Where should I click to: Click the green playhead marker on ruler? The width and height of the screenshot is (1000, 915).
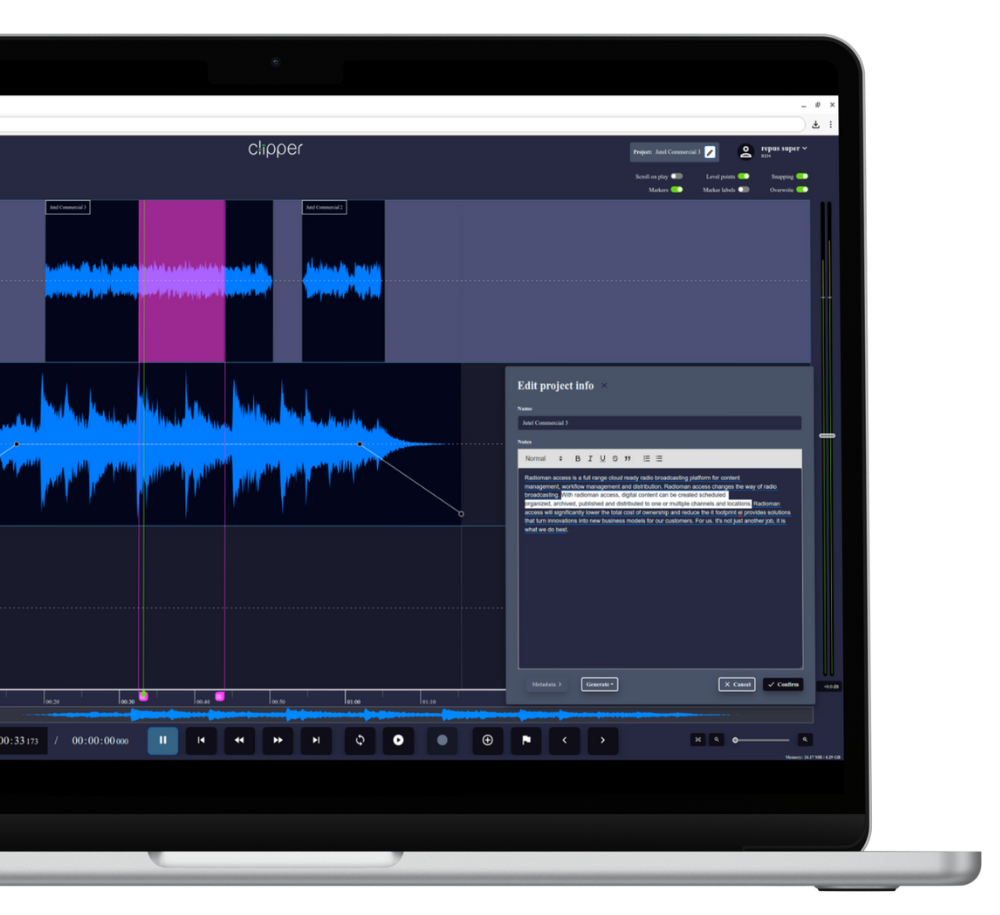click(143, 696)
